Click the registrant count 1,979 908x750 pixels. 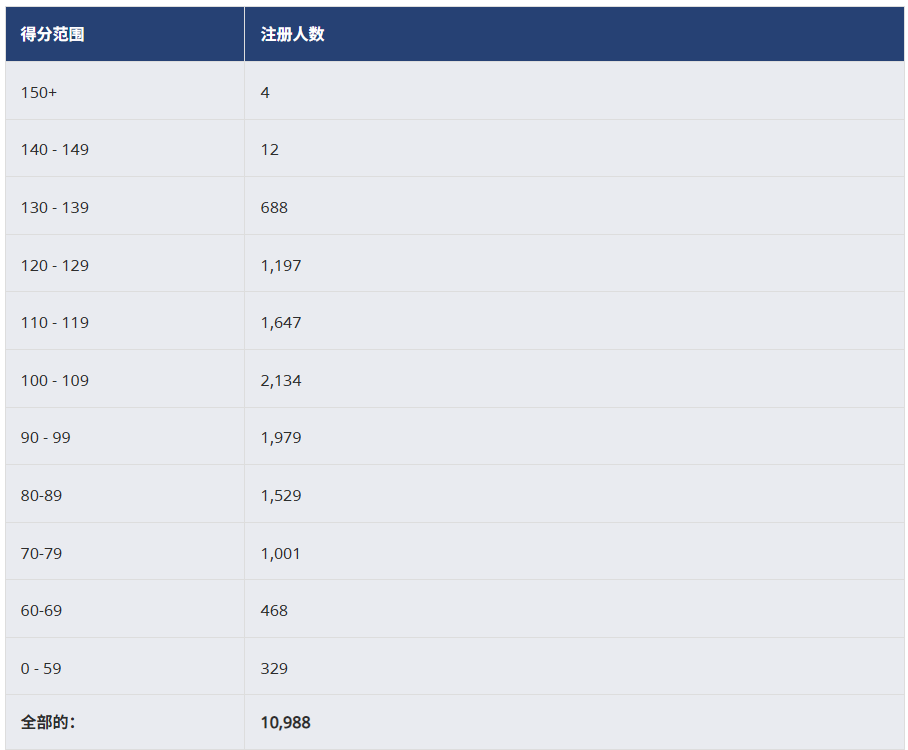click(x=281, y=437)
